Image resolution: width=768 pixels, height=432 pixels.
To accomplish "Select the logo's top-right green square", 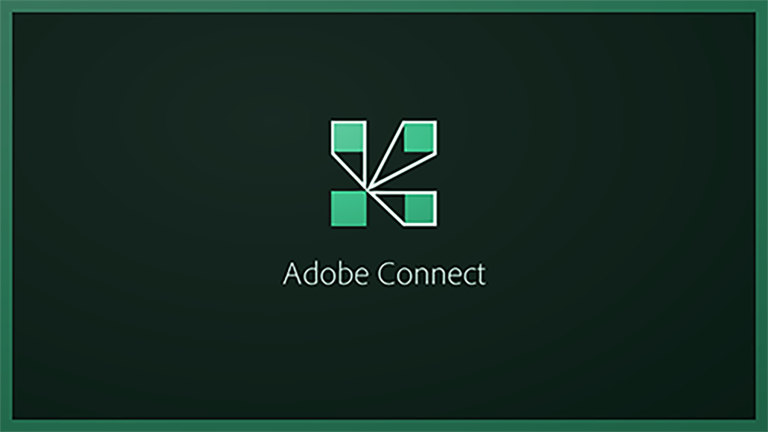I will pos(419,138).
